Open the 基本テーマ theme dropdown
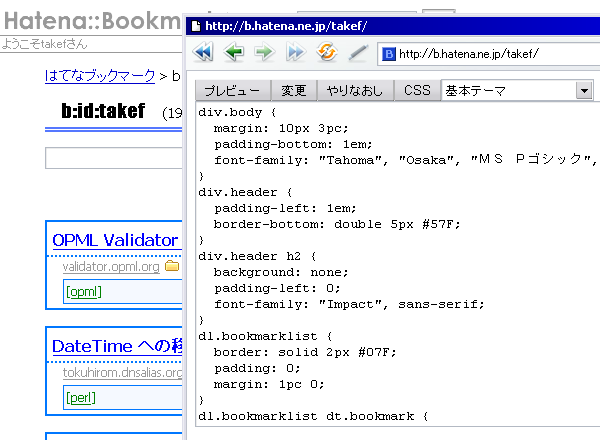Image resolution: width=600 pixels, height=440 pixels. click(517, 91)
